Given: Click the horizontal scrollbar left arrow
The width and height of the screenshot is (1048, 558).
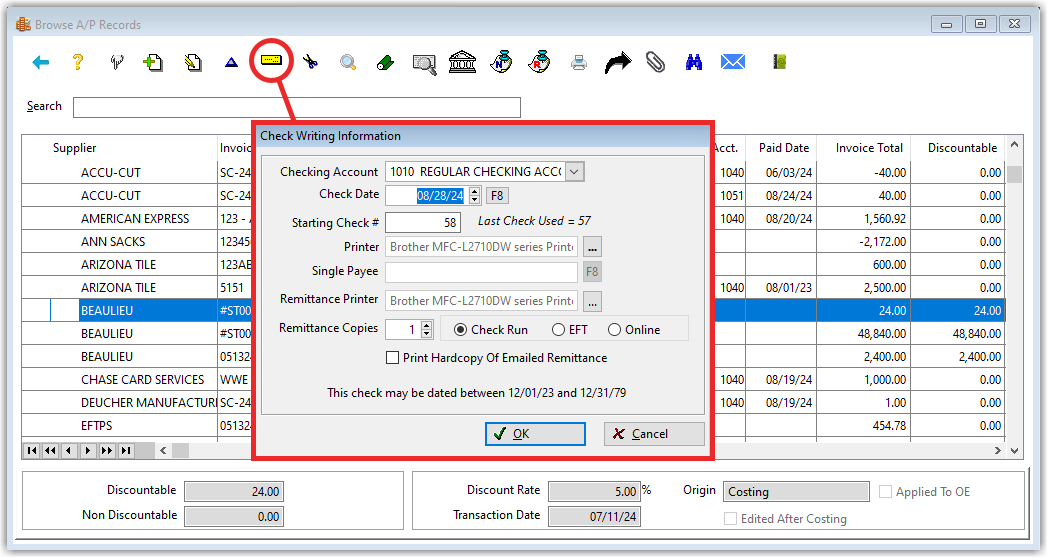Looking at the screenshot, I should click(163, 450).
